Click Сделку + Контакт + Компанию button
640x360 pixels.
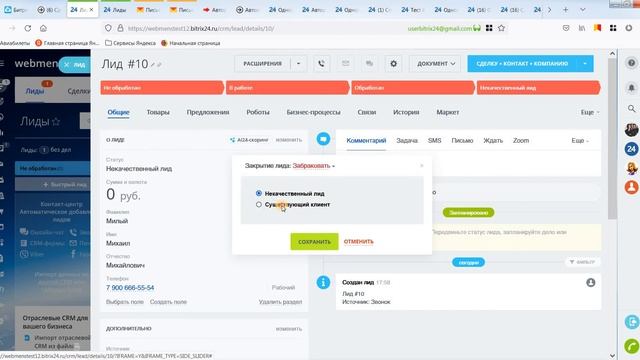[x=522, y=64]
